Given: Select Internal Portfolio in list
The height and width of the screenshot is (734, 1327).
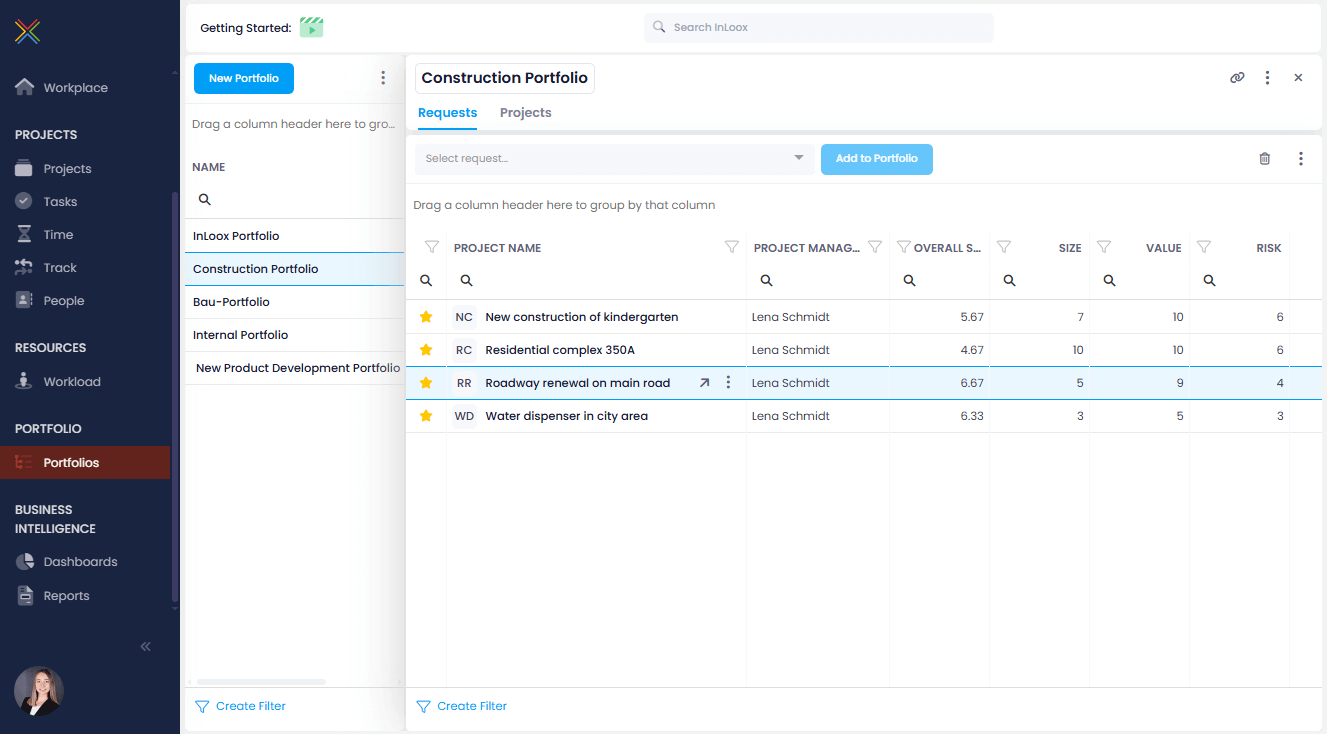Looking at the screenshot, I should pyautogui.click(x=295, y=335).
